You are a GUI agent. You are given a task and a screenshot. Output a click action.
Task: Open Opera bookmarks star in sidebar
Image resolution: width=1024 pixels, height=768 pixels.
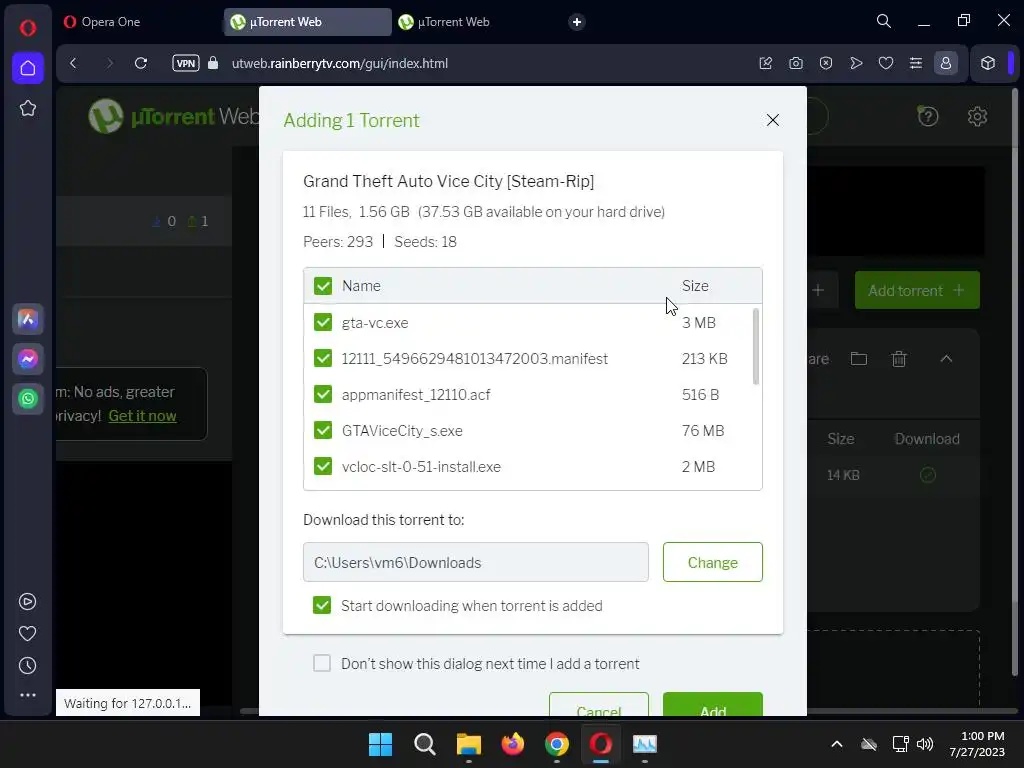[27, 108]
